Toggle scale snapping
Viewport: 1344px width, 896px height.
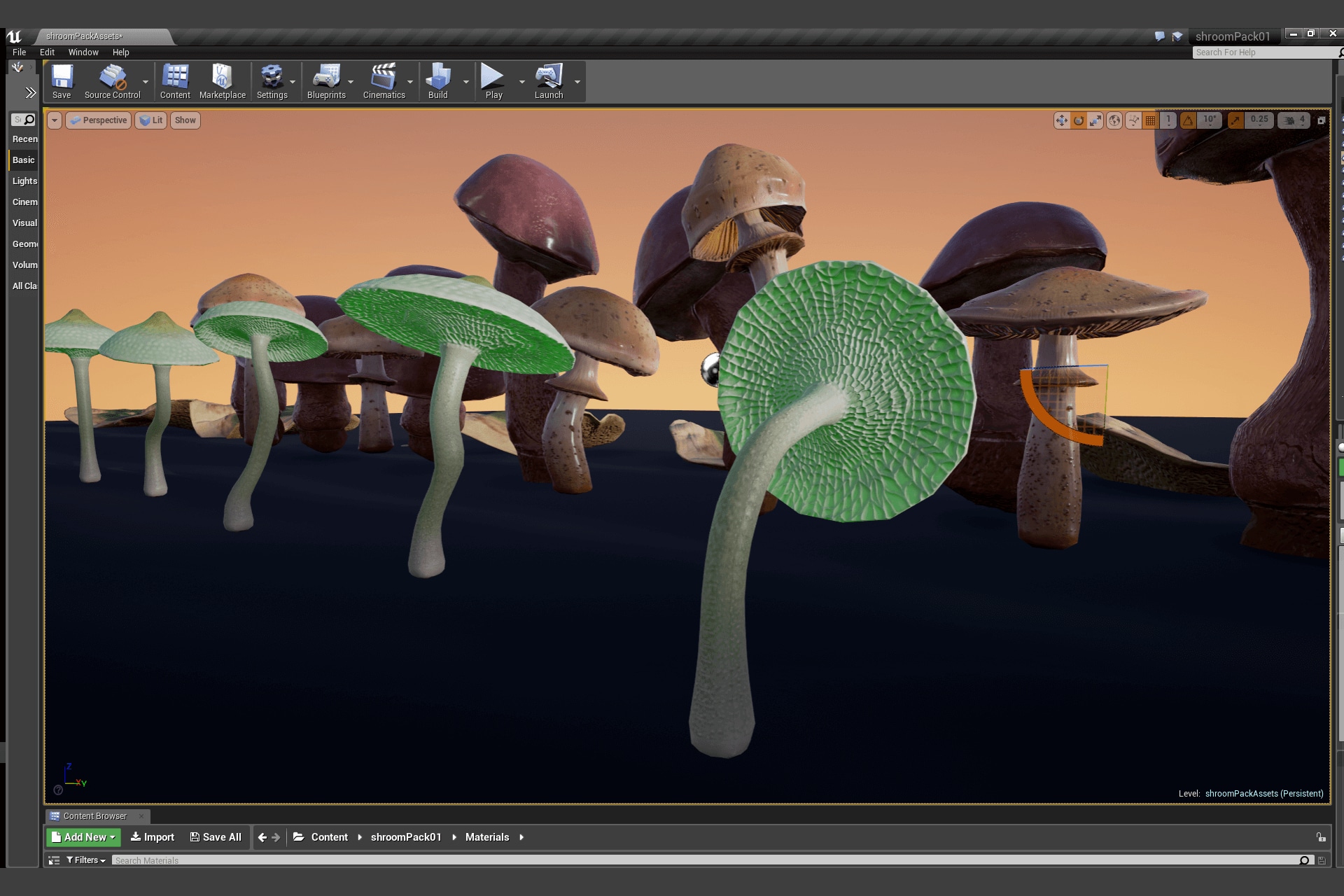tap(1235, 120)
